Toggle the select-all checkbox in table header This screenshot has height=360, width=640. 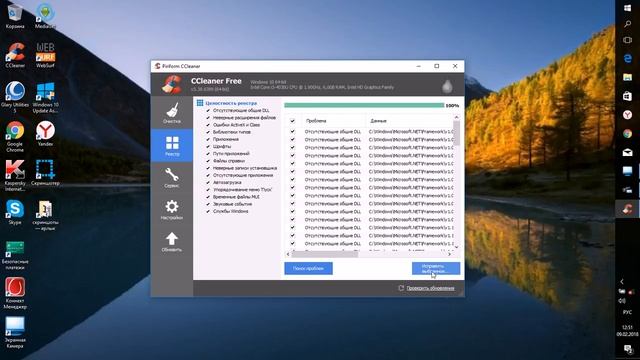292,121
